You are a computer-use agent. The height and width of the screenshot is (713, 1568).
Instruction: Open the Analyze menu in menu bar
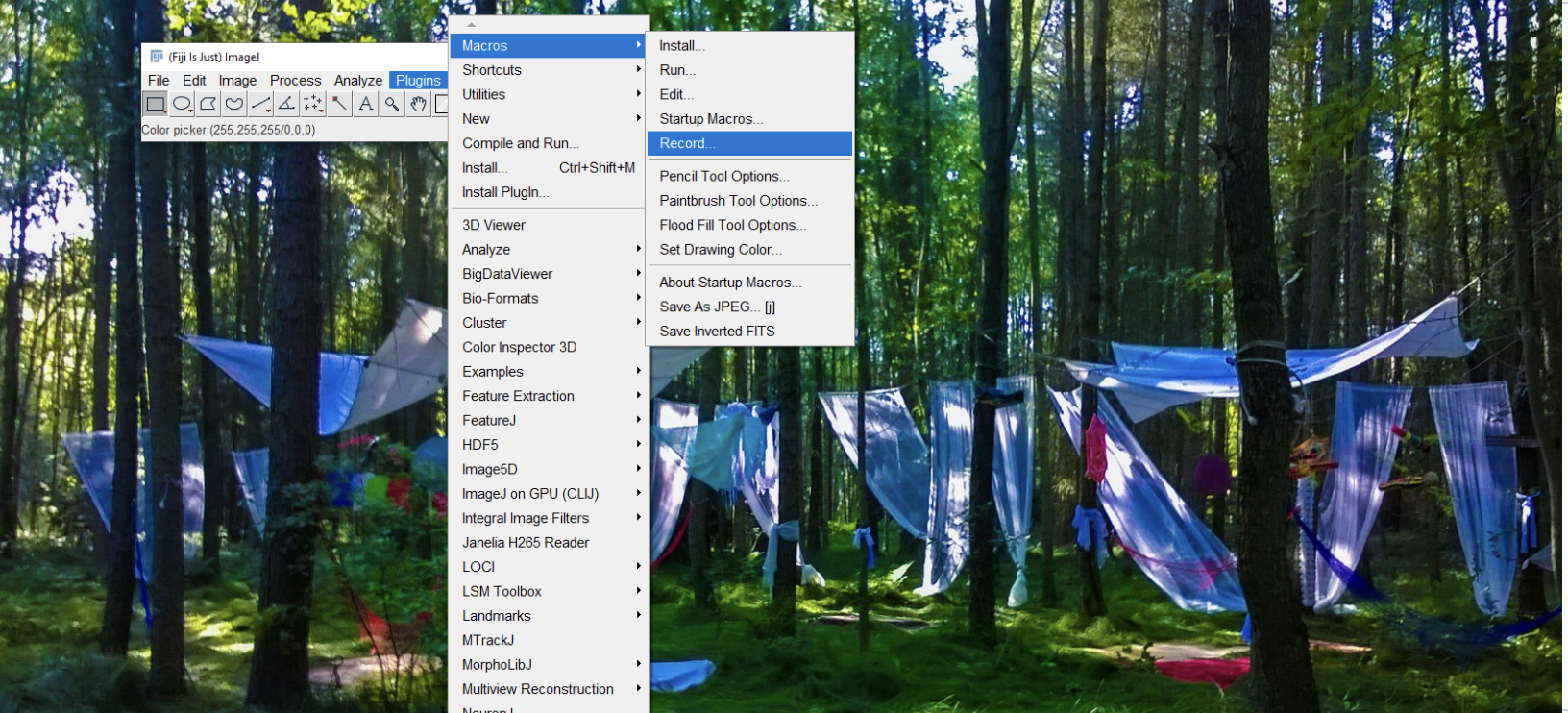coord(357,81)
